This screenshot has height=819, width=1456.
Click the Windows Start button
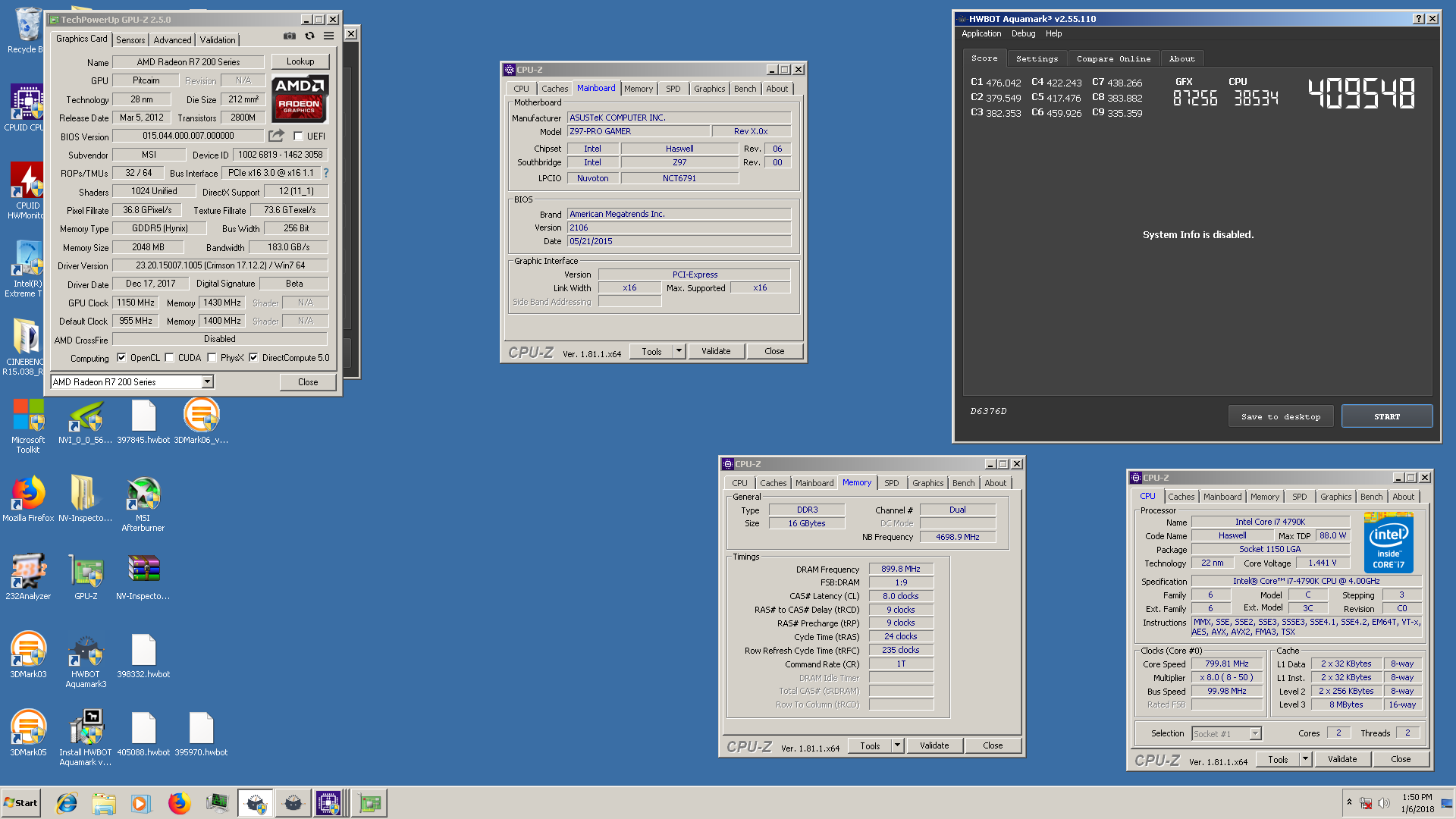pos(21,803)
